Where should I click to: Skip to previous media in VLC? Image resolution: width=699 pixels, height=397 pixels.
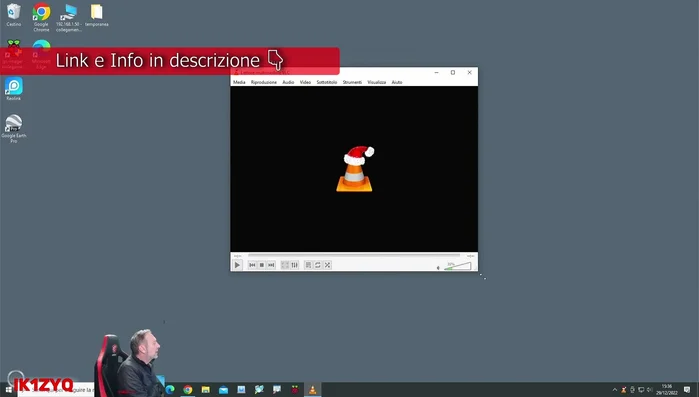click(252, 265)
